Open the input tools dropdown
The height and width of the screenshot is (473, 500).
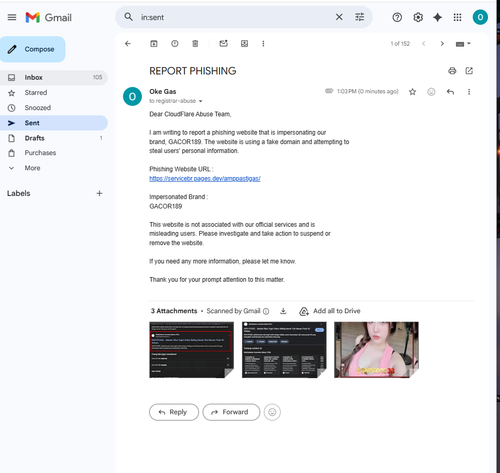coord(463,44)
